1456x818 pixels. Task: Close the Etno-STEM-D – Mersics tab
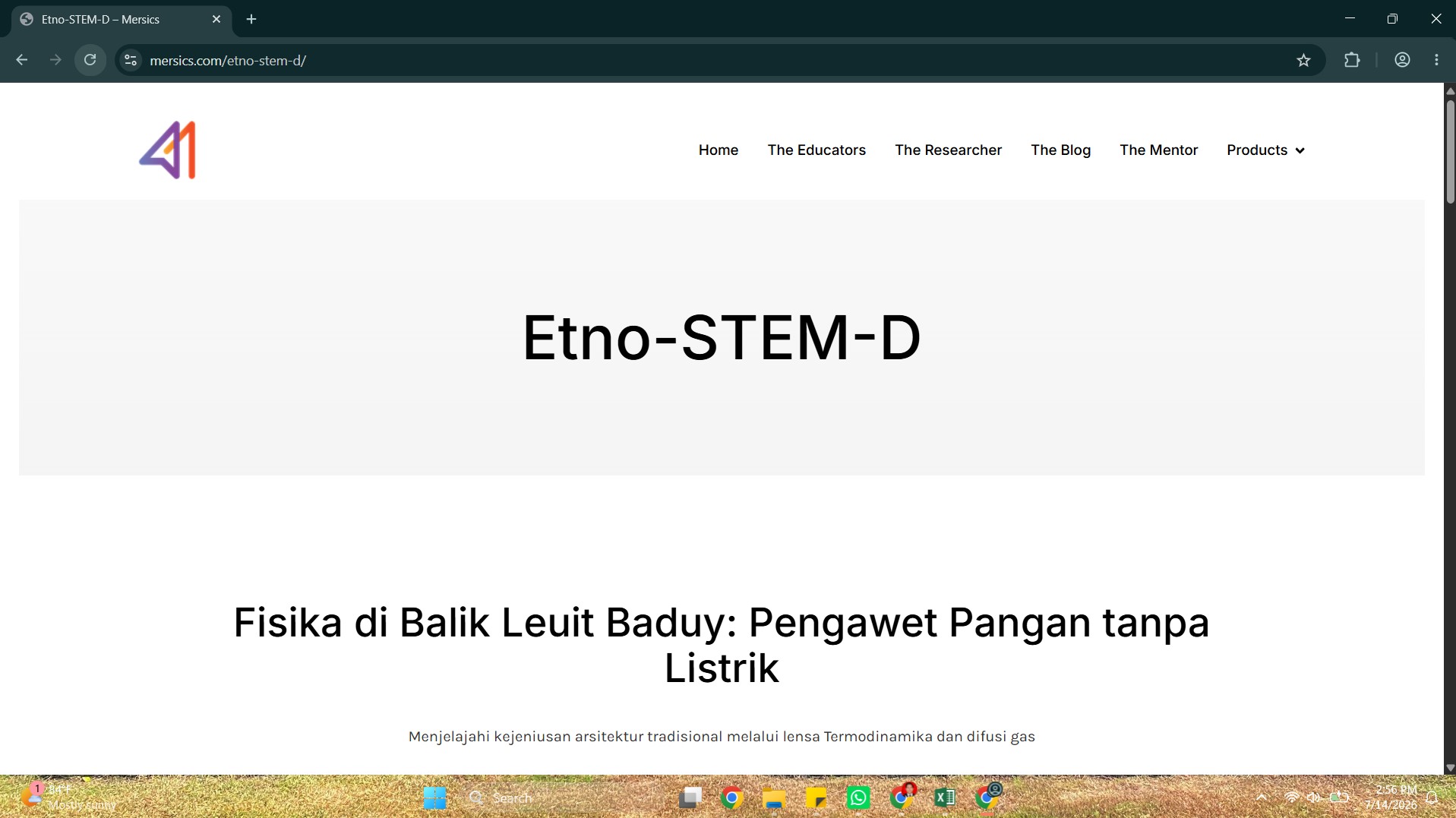coord(216,19)
